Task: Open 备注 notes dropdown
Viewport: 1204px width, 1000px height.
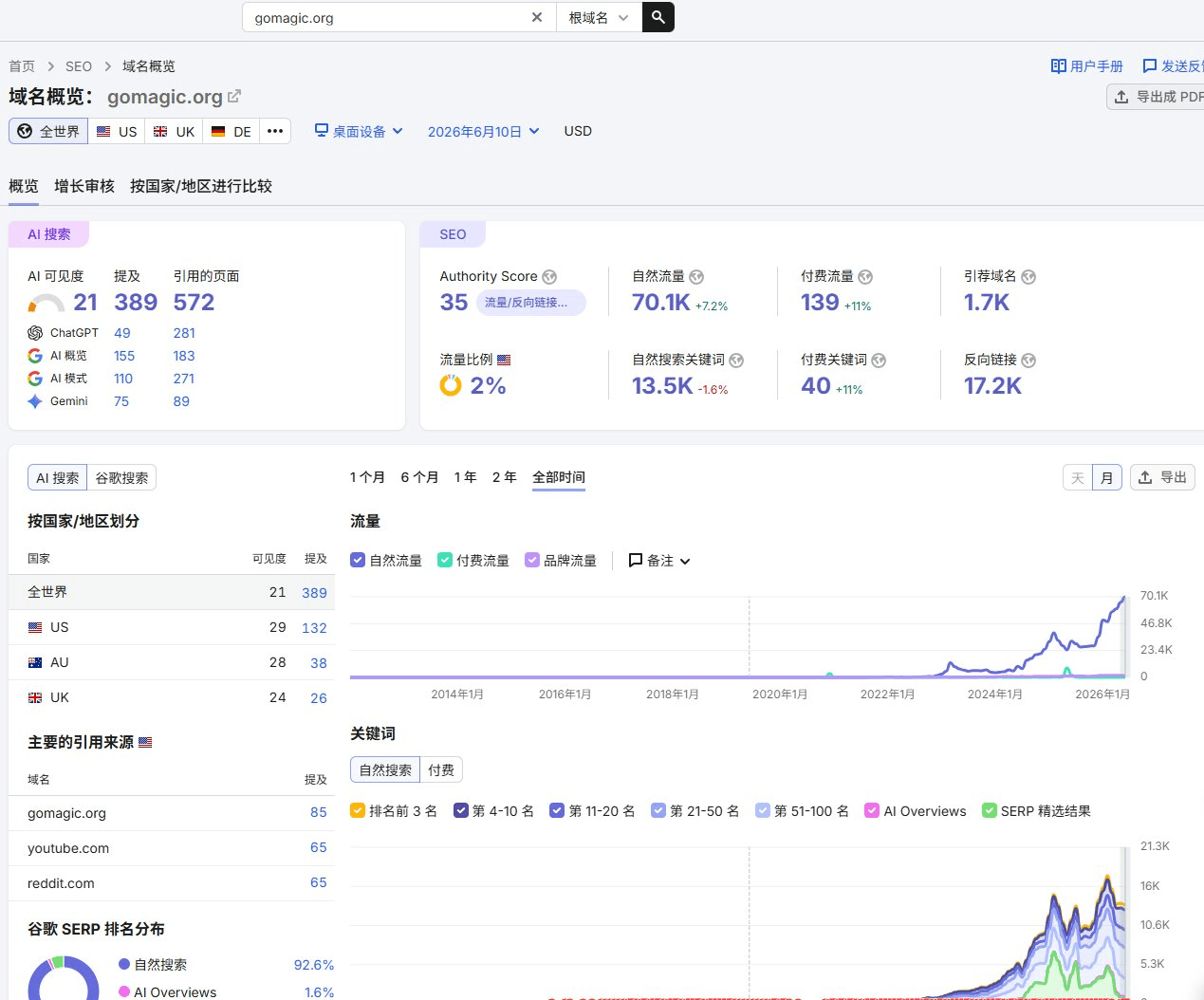Action: coord(659,561)
